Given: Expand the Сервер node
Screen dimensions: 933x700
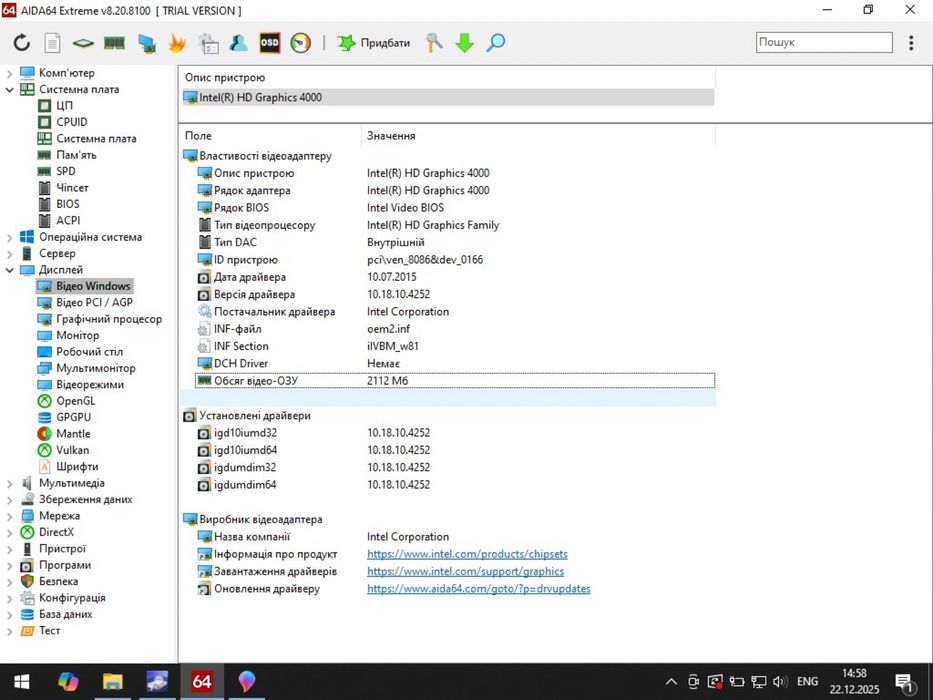Looking at the screenshot, I should [x=9, y=254].
